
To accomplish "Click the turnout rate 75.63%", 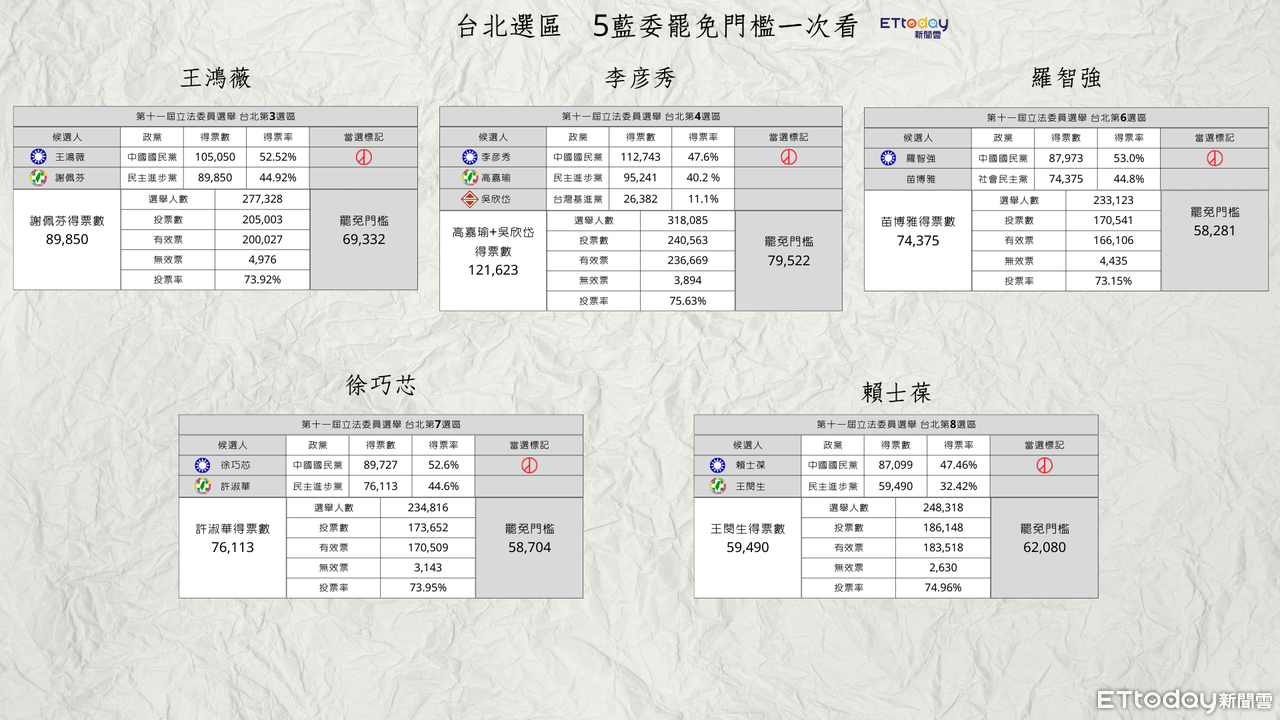I will coord(687,301).
